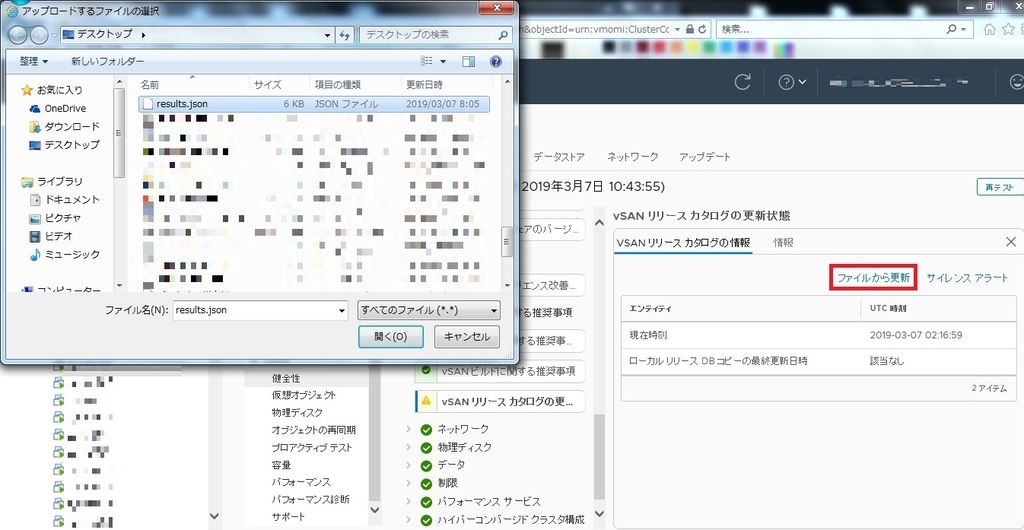Refresh the file dialog address path

pyautogui.click(x=345, y=35)
